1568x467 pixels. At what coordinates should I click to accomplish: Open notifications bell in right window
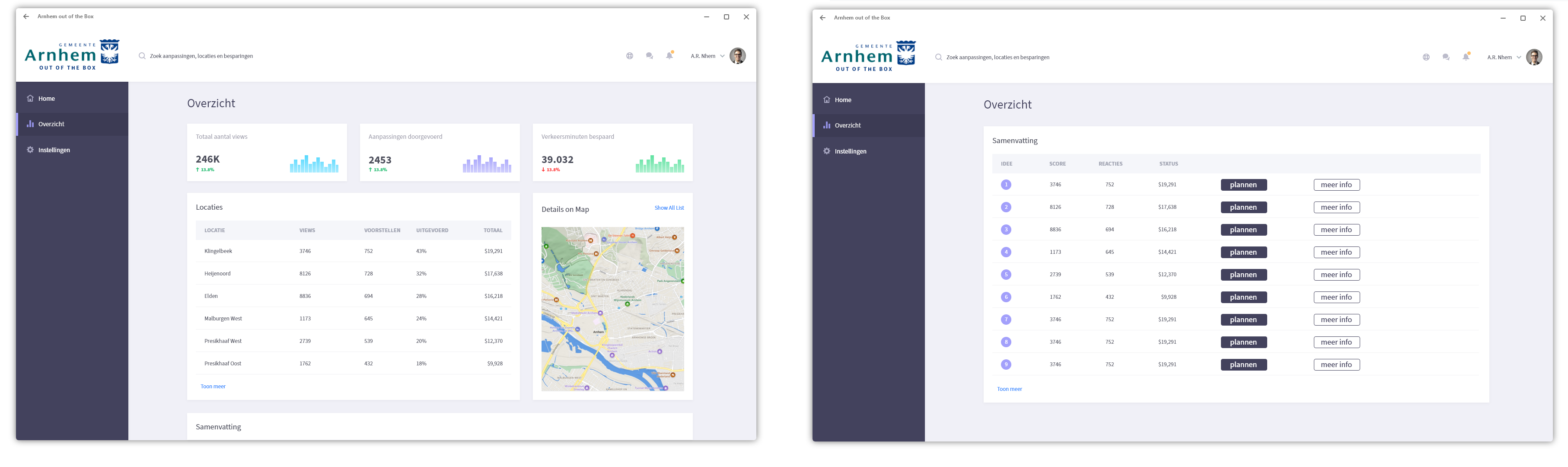pos(1466,57)
